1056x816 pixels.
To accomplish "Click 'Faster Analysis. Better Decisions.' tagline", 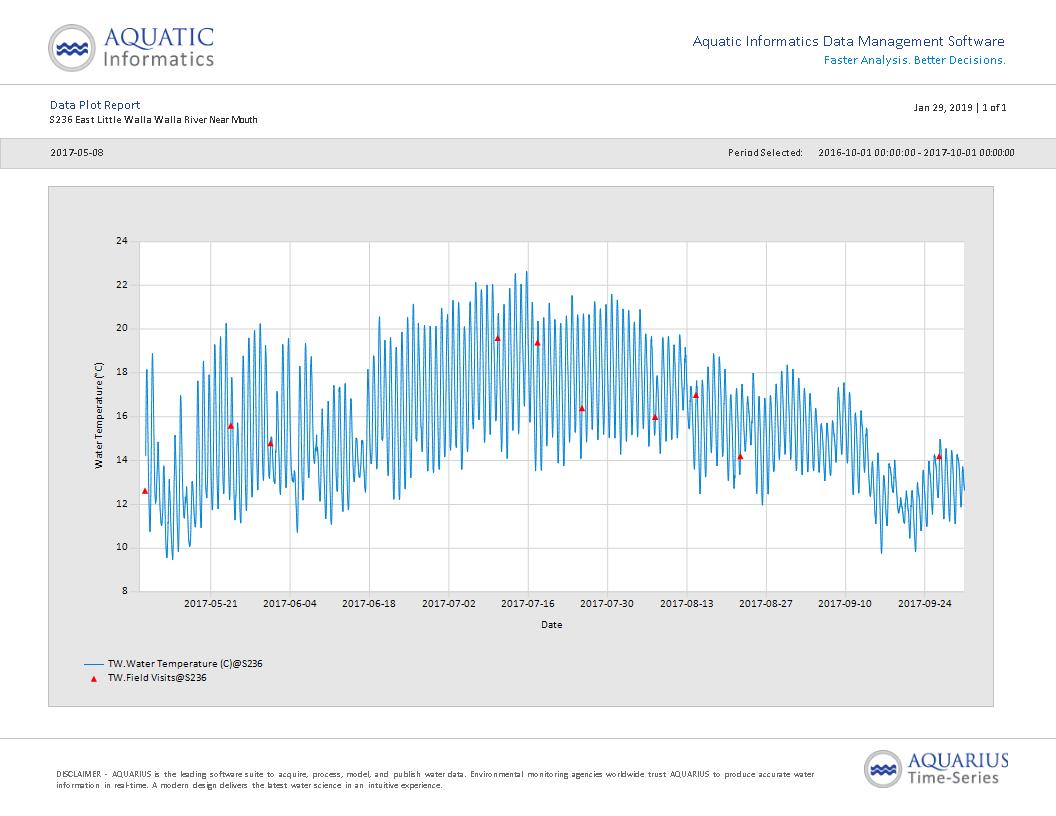I will point(915,60).
